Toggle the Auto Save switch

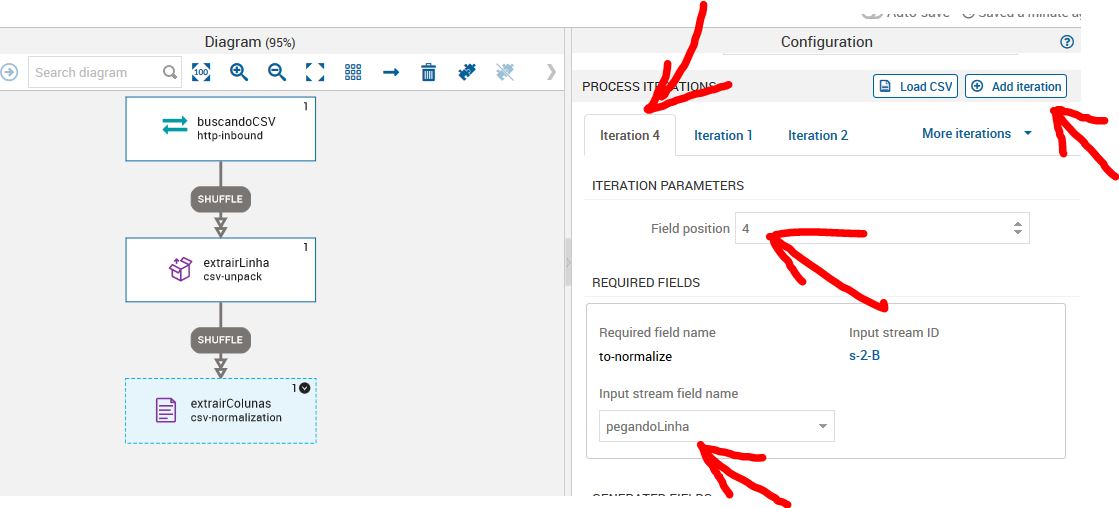click(x=871, y=12)
